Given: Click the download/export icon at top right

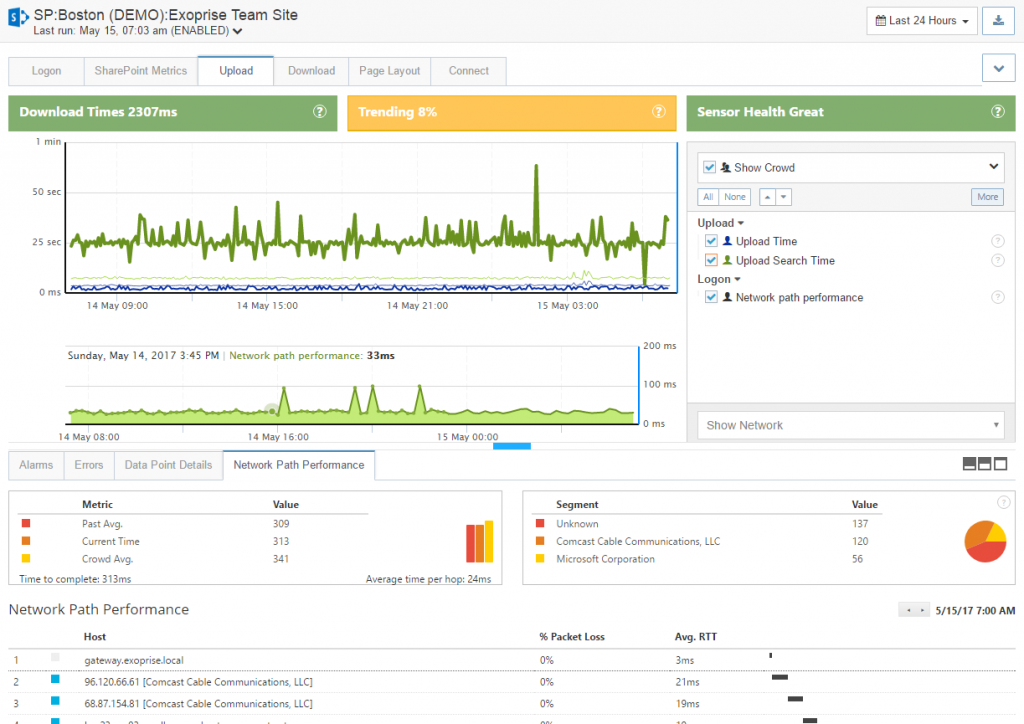Looking at the screenshot, I should [x=999, y=21].
